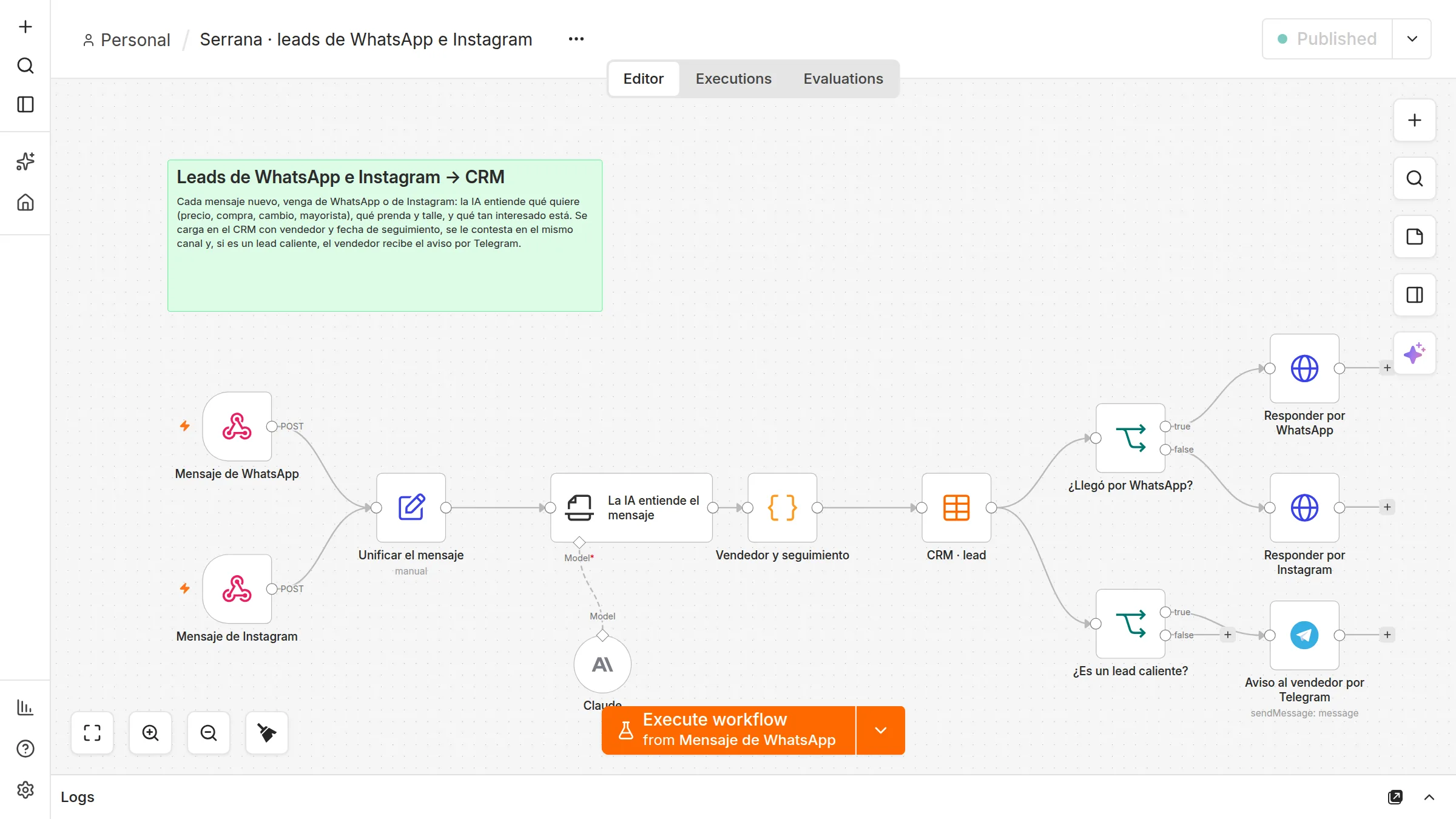Select the Responder por WhatsApp HTTP node
The image size is (1456, 819).
[x=1305, y=368]
